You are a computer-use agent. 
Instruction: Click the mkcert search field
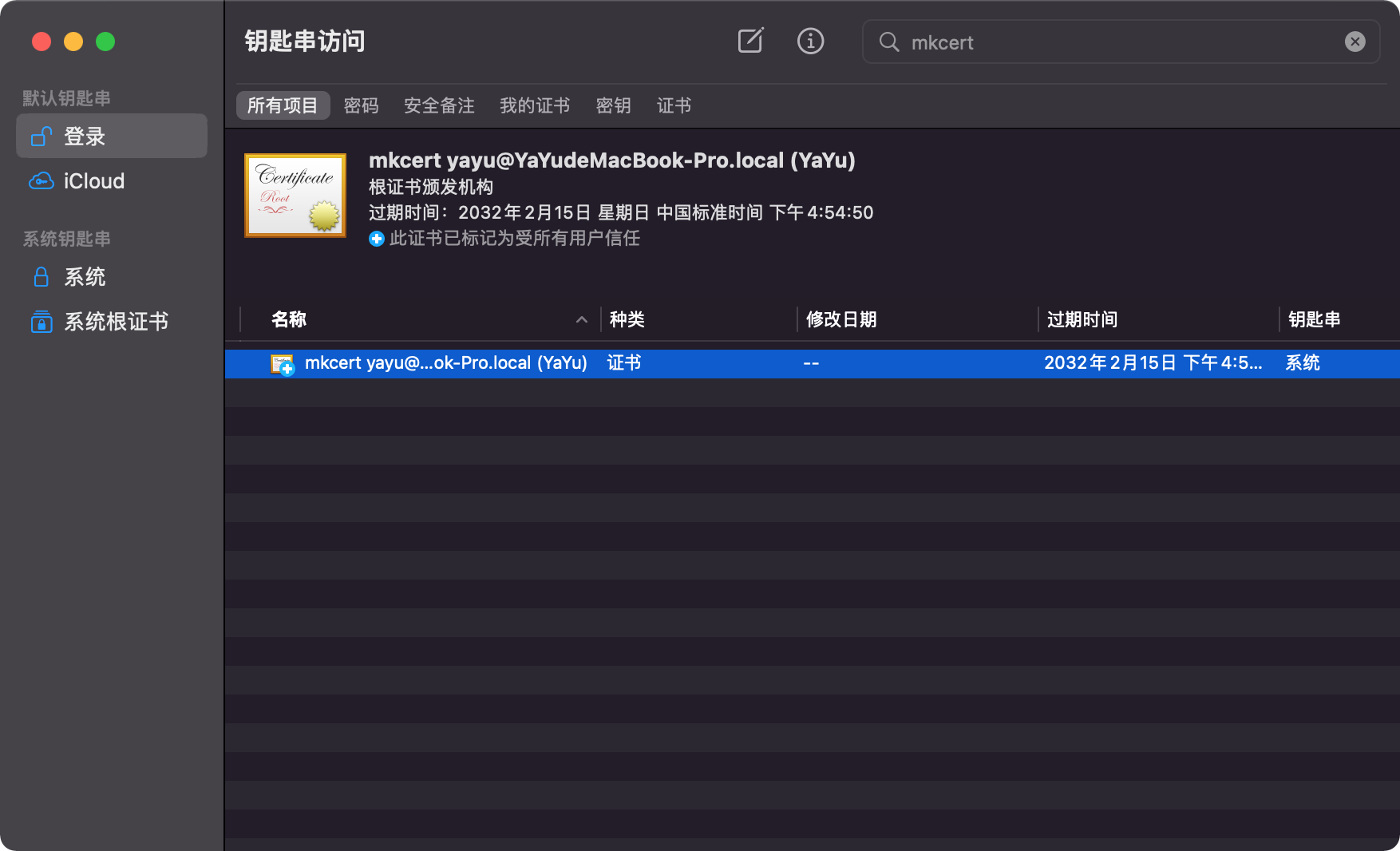point(1121,42)
